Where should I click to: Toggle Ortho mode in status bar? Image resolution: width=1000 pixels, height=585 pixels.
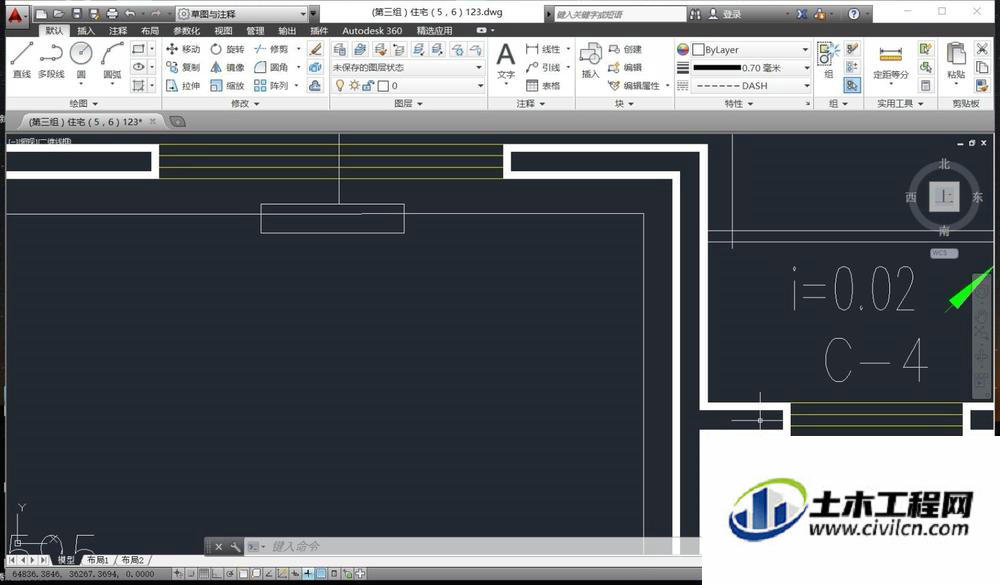point(217,574)
